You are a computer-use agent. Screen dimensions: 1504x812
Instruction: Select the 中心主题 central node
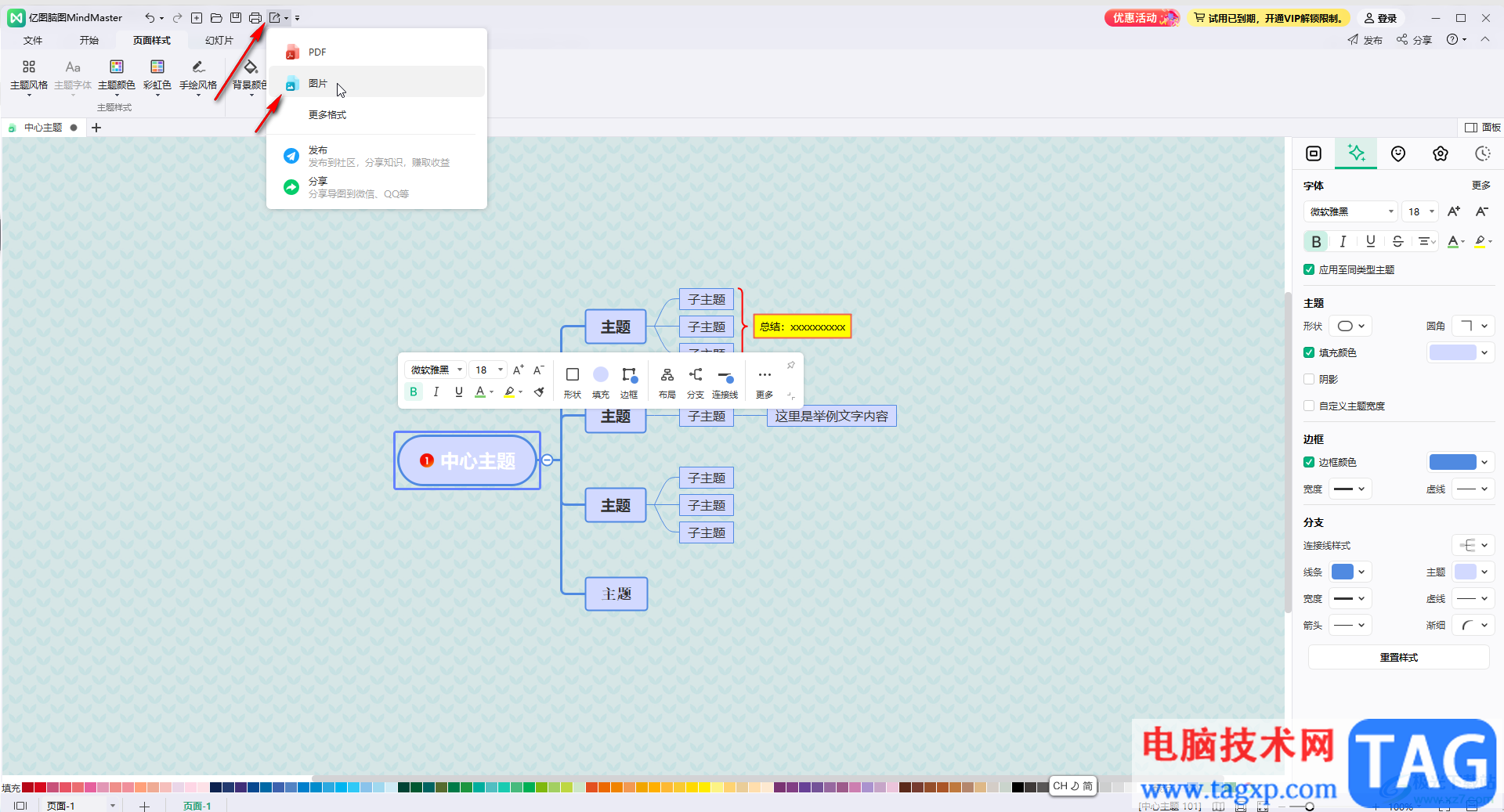click(x=468, y=460)
